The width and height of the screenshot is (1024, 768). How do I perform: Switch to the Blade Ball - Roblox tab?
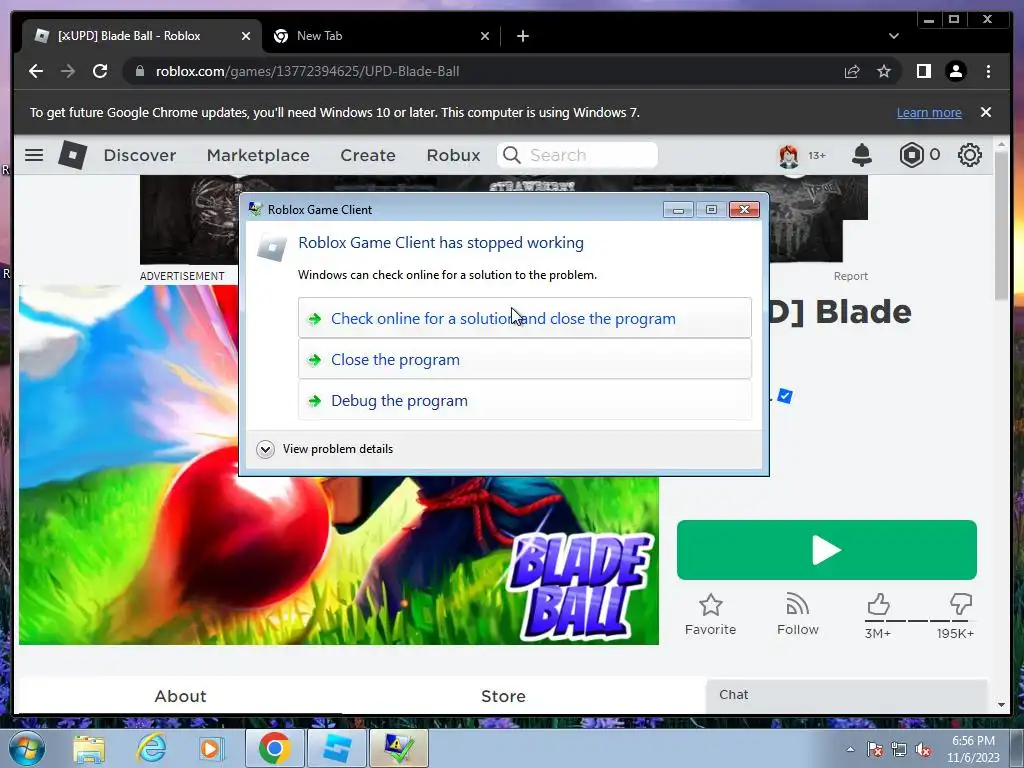pyautogui.click(x=141, y=36)
